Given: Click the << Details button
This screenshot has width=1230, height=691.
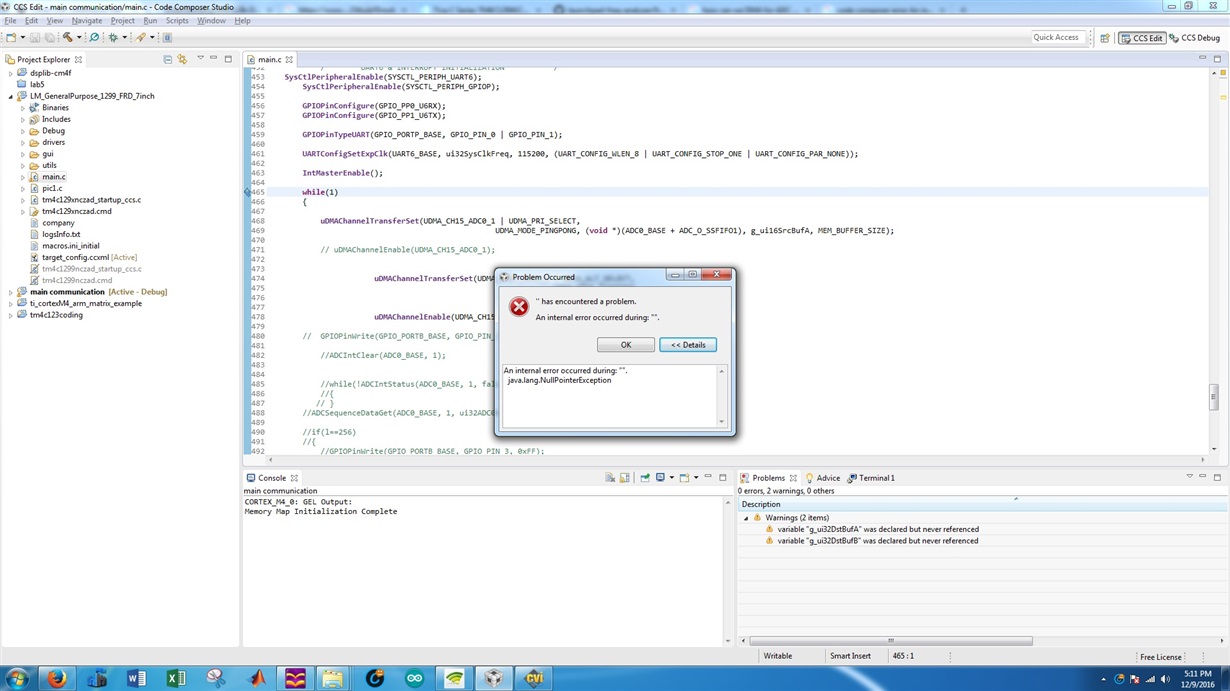Looking at the screenshot, I should click(x=688, y=345).
